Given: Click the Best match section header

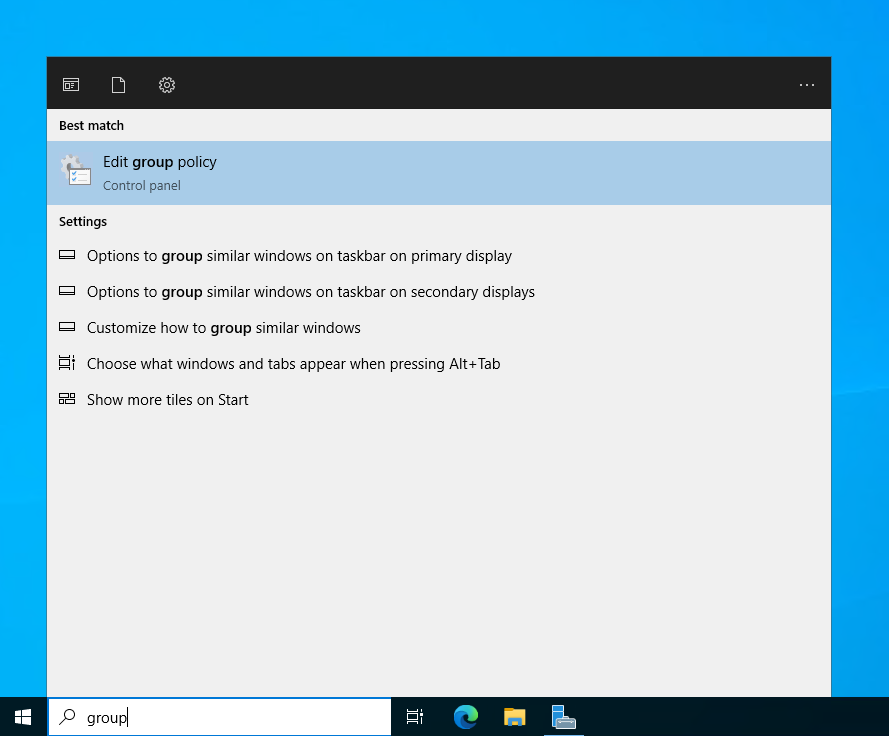Looking at the screenshot, I should (x=91, y=125).
